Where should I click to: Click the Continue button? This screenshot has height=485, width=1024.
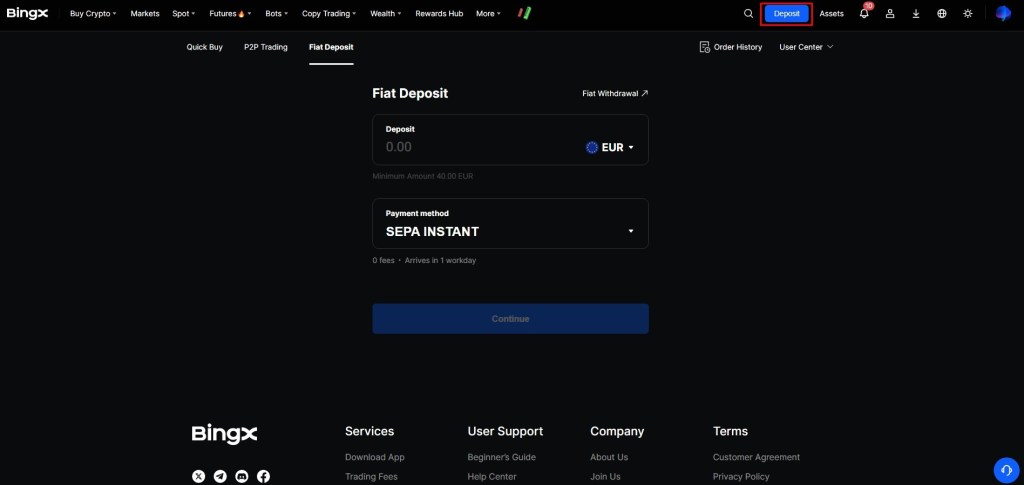click(x=510, y=319)
